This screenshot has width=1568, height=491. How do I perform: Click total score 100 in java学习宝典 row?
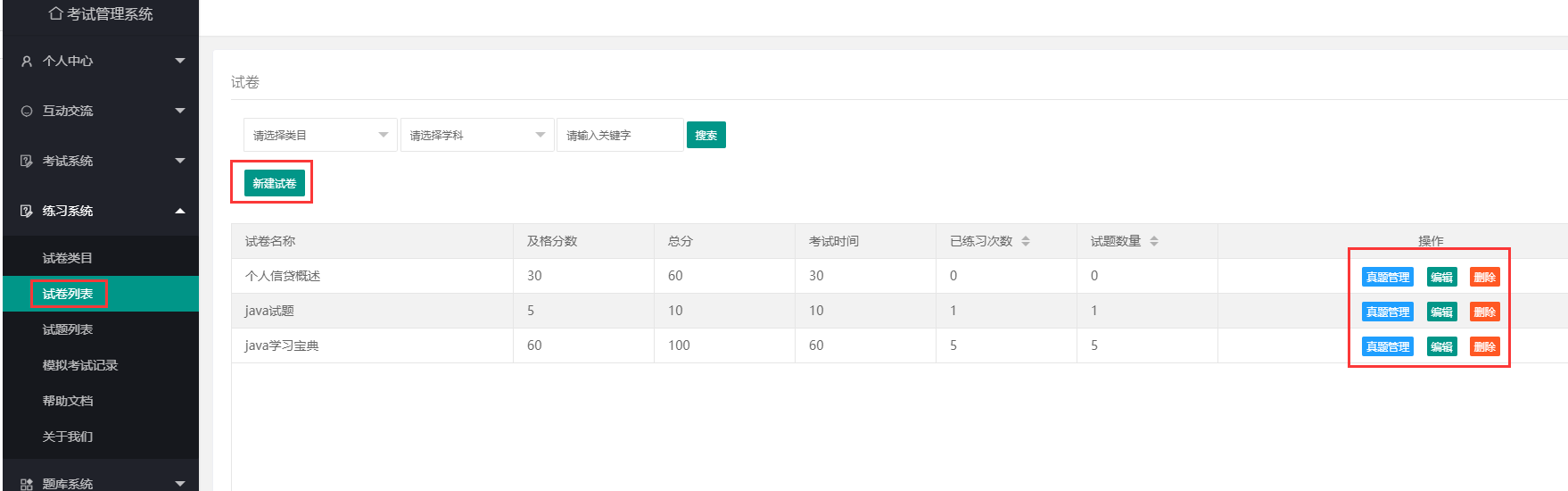[679, 345]
